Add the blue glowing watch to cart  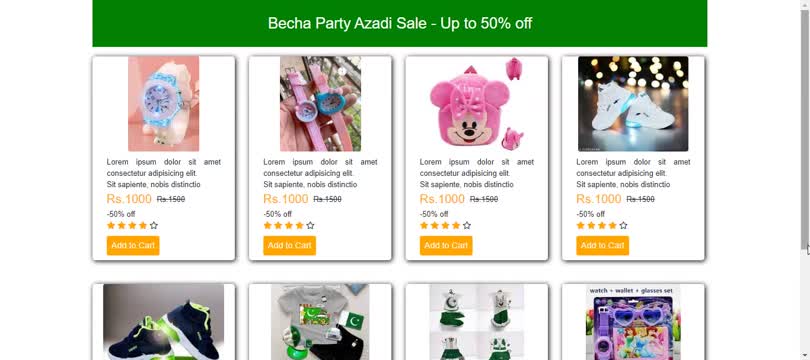click(133, 245)
